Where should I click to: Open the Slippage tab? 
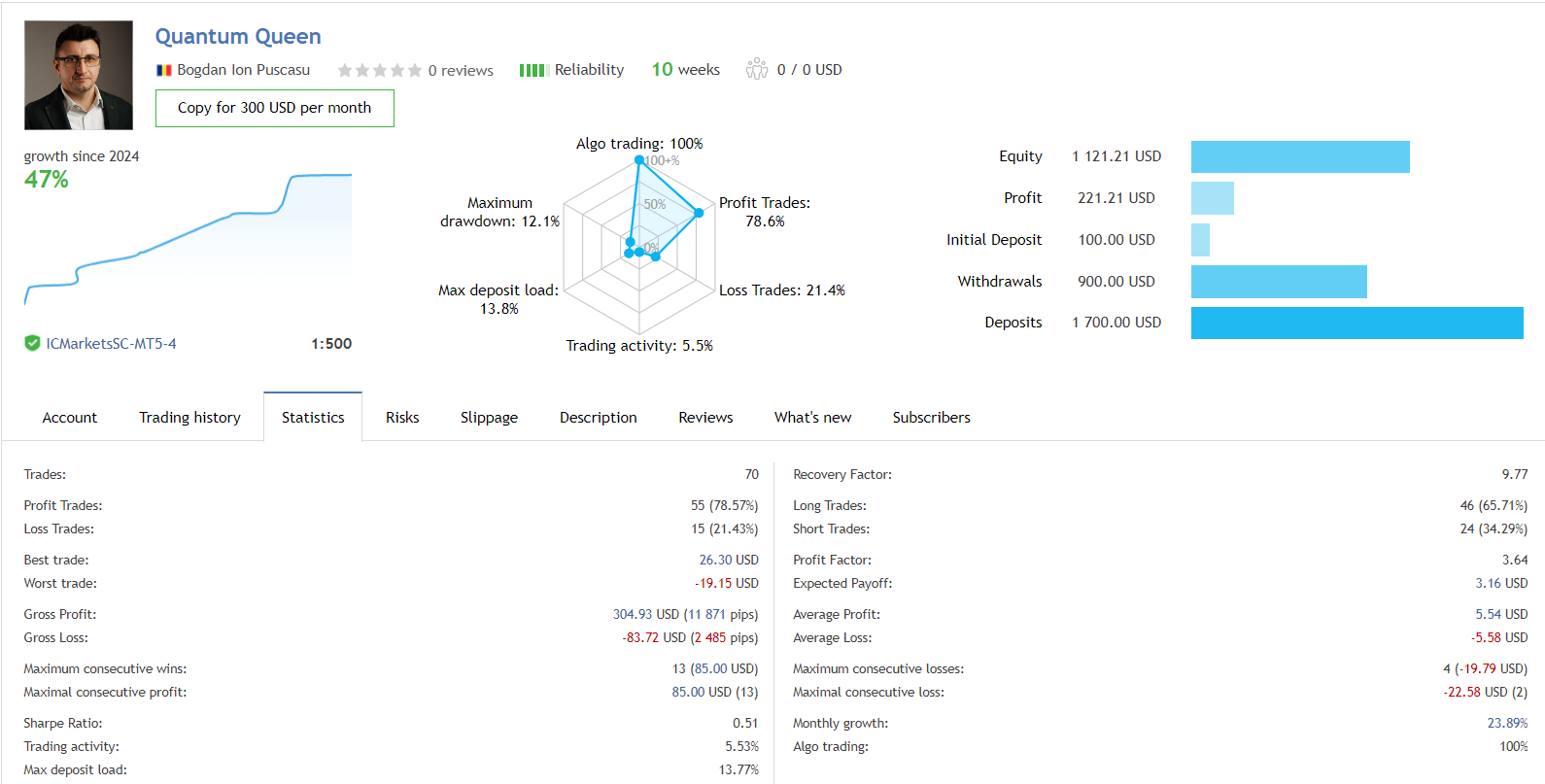tap(489, 418)
